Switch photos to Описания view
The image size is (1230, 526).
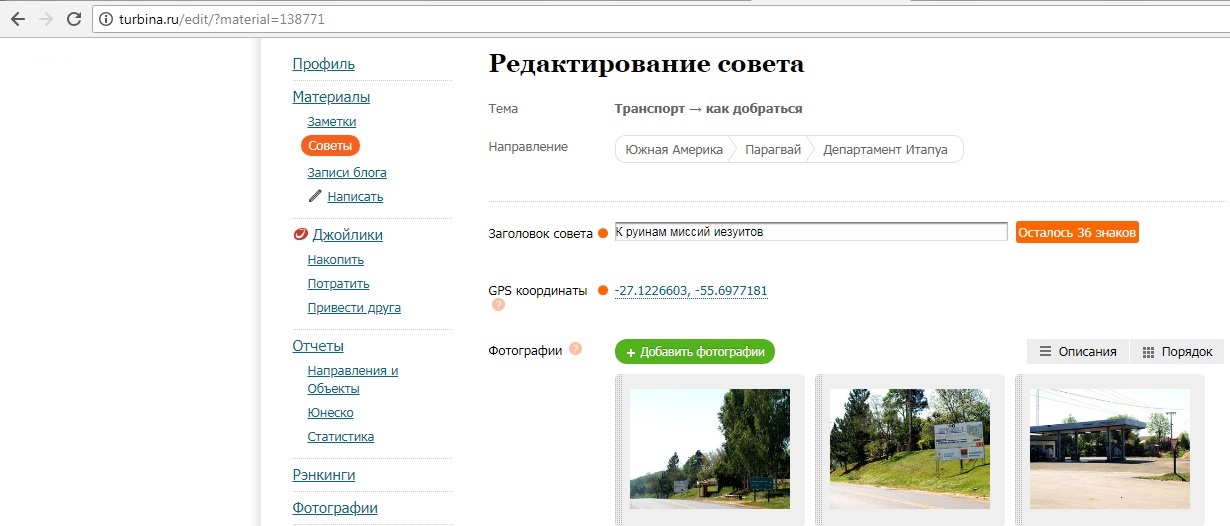pos(1077,351)
